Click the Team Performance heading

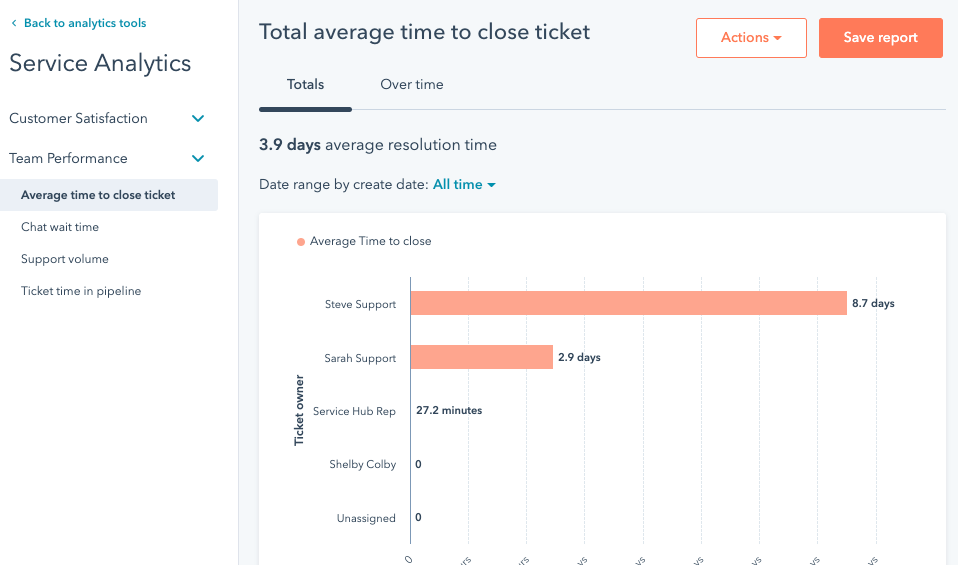point(68,159)
